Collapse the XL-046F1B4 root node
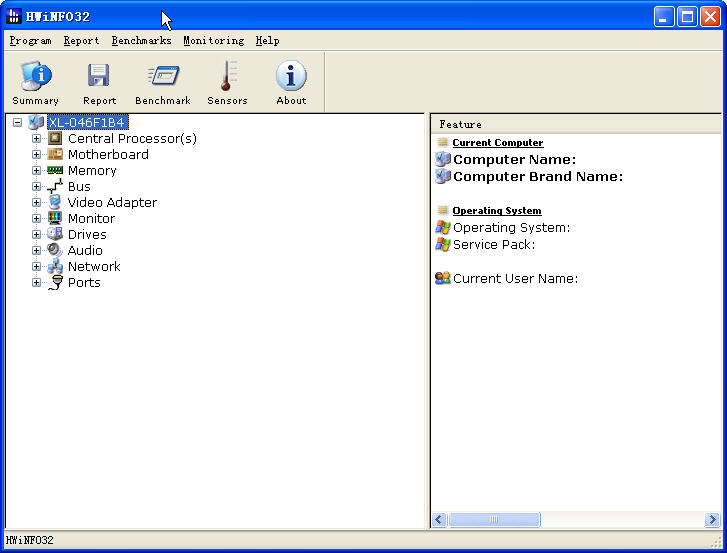The height and width of the screenshot is (553, 727). 17,122
